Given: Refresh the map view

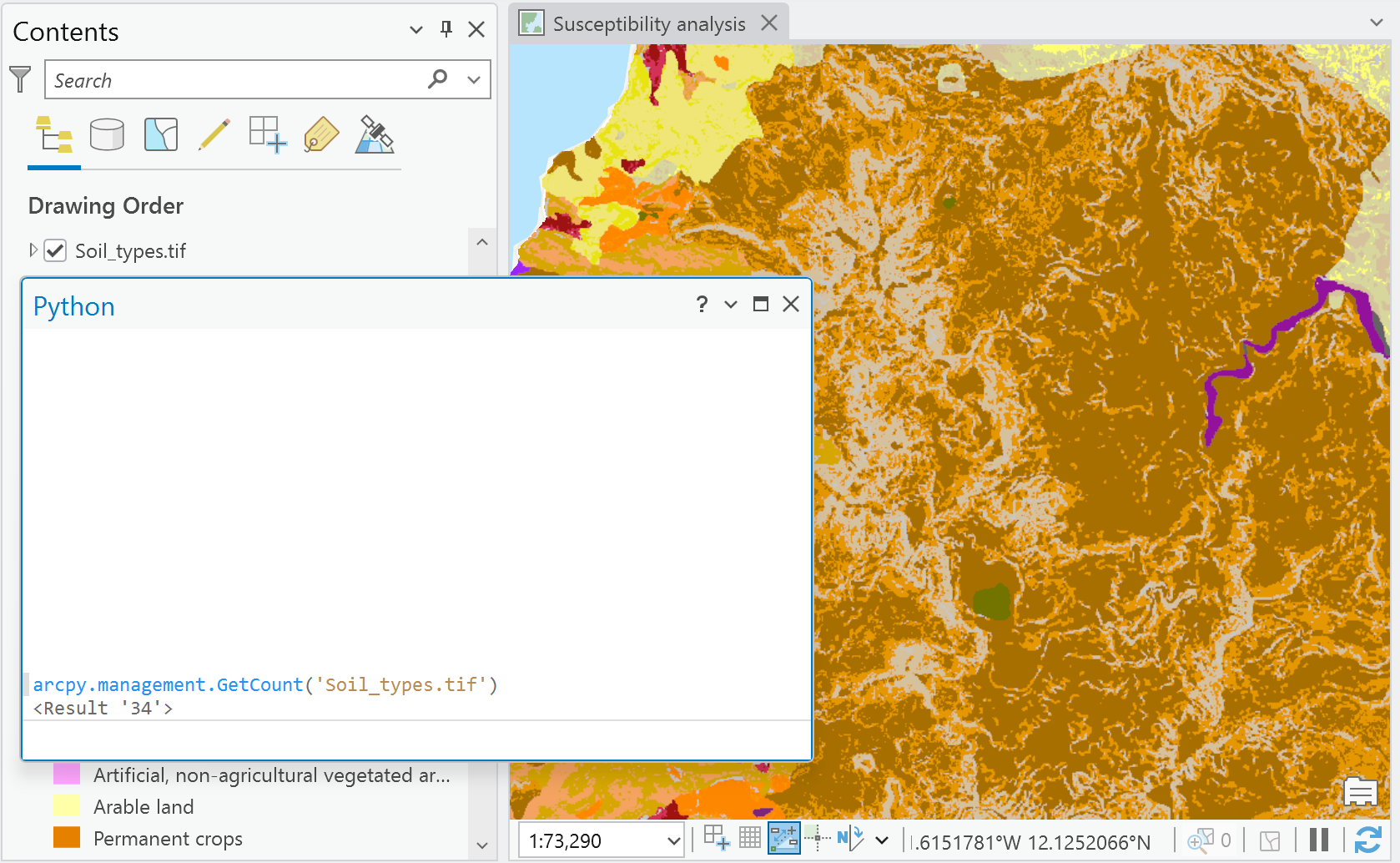Looking at the screenshot, I should coord(1367,840).
